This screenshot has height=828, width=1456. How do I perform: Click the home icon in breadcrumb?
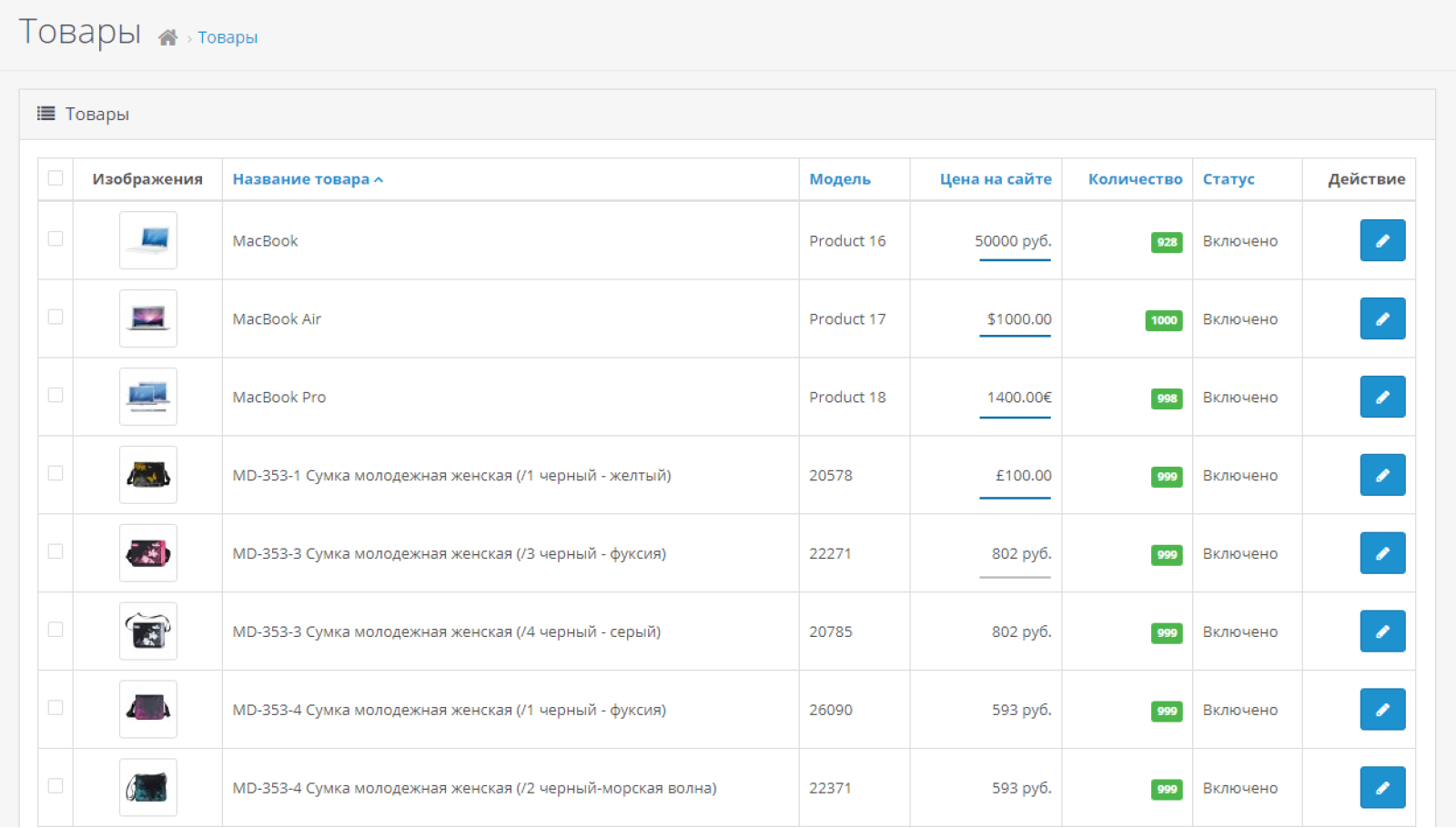coord(167,37)
